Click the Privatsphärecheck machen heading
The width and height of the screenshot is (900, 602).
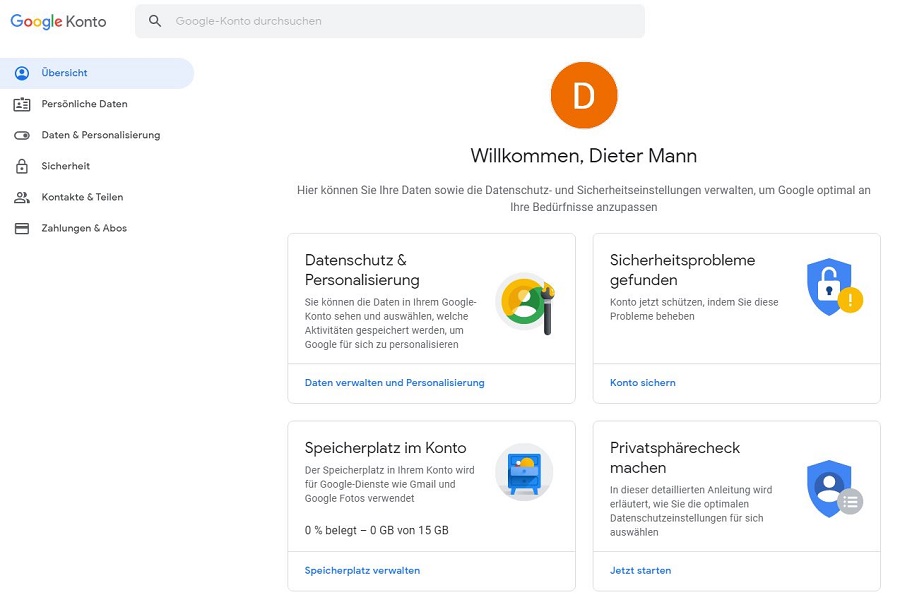click(675, 457)
